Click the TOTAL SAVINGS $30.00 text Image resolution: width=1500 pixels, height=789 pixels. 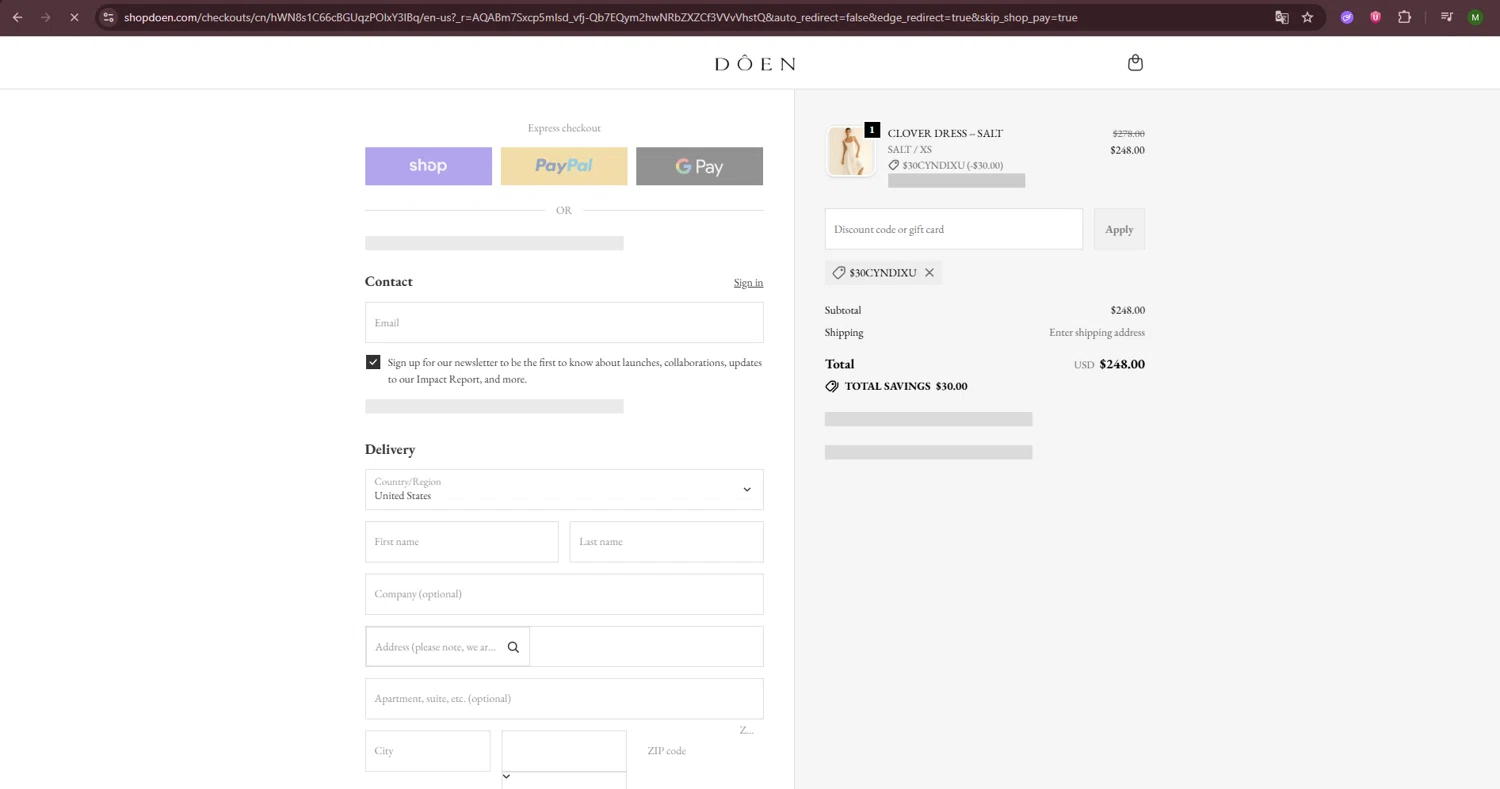click(x=906, y=386)
